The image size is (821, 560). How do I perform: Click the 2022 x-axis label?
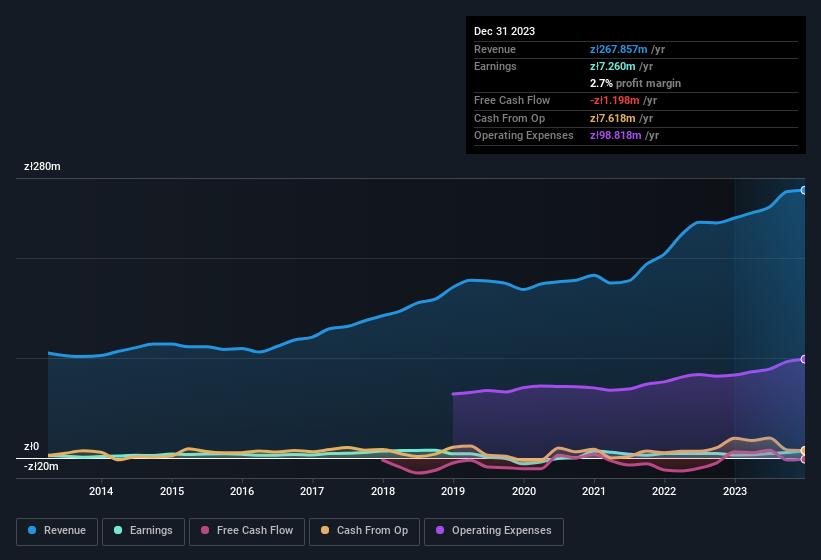[x=664, y=491]
